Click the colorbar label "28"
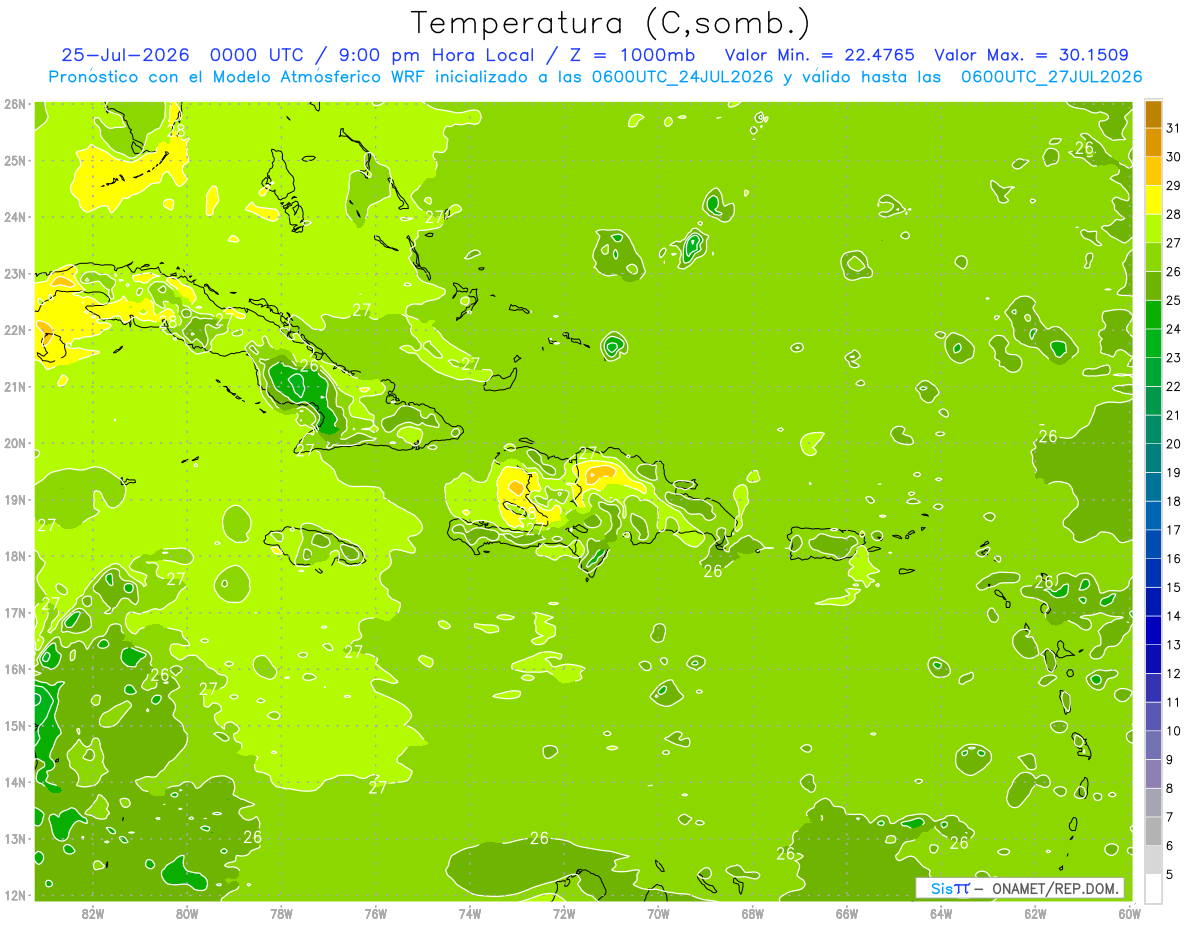 (1174, 214)
